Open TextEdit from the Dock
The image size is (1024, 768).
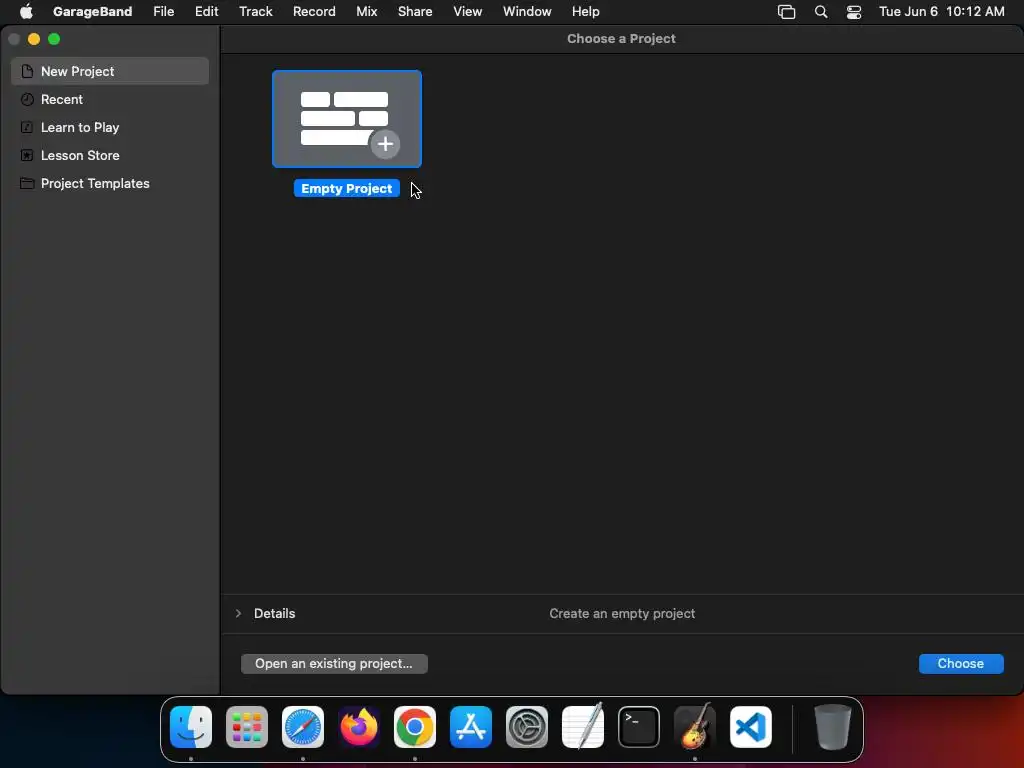coord(583,727)
